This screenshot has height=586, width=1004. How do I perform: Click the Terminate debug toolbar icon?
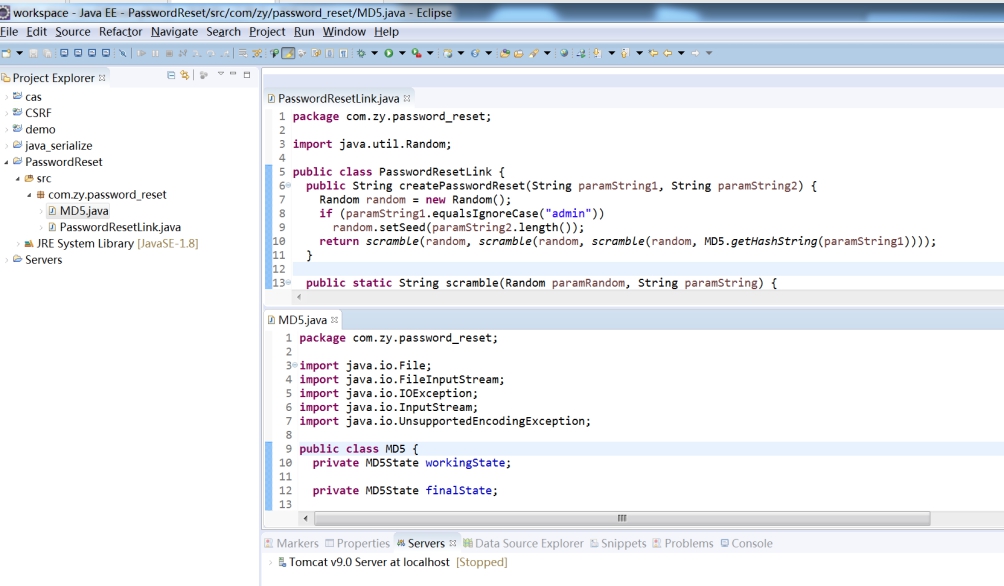pyautogui.click(x=169, y=53)
